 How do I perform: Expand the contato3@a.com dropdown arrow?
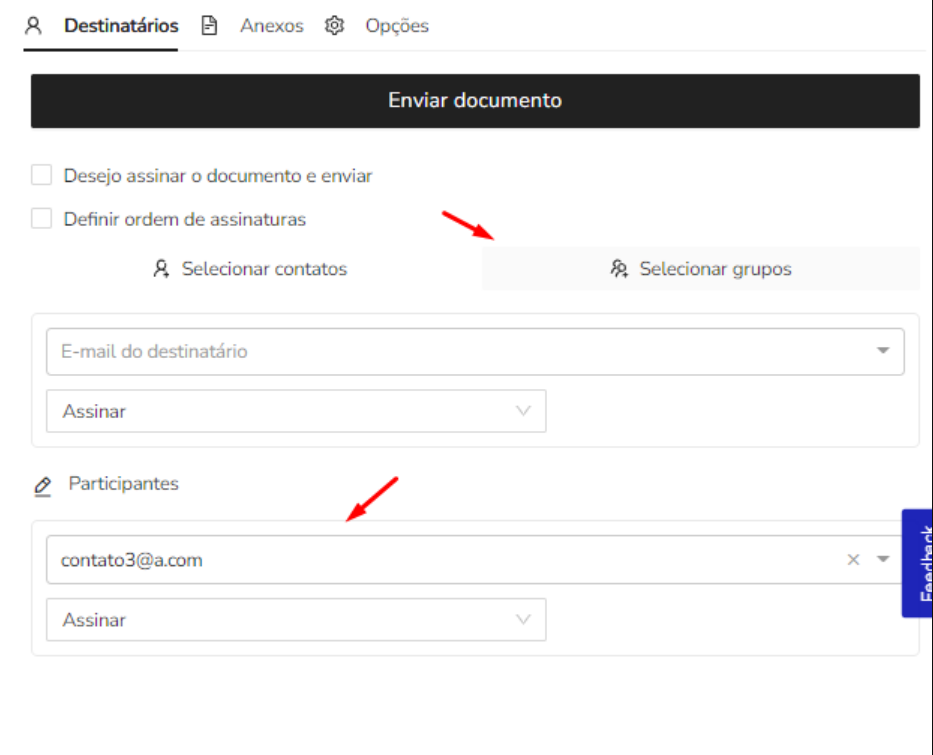click(883, 559)
